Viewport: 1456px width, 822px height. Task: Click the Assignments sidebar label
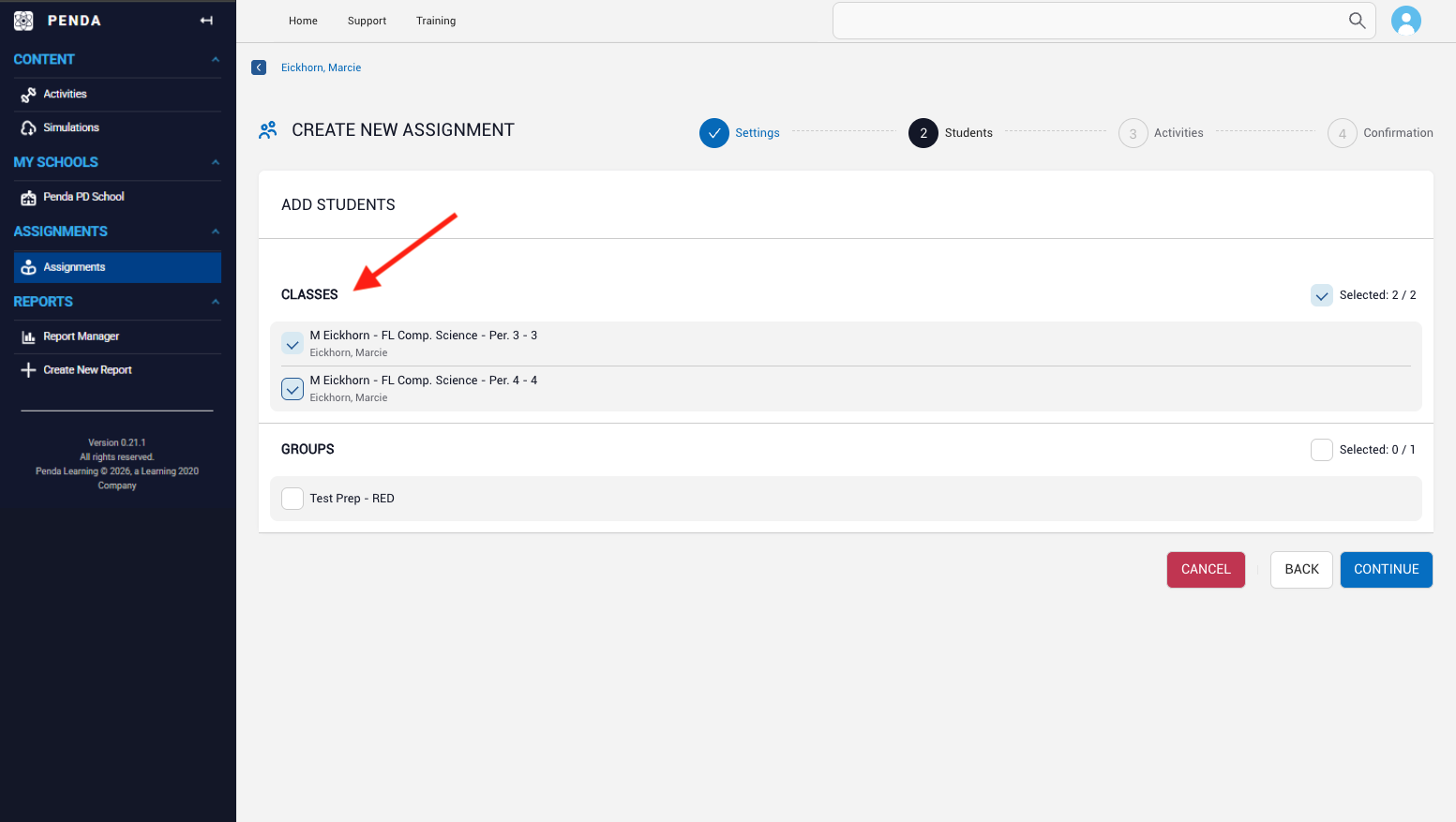click(74, 267)
